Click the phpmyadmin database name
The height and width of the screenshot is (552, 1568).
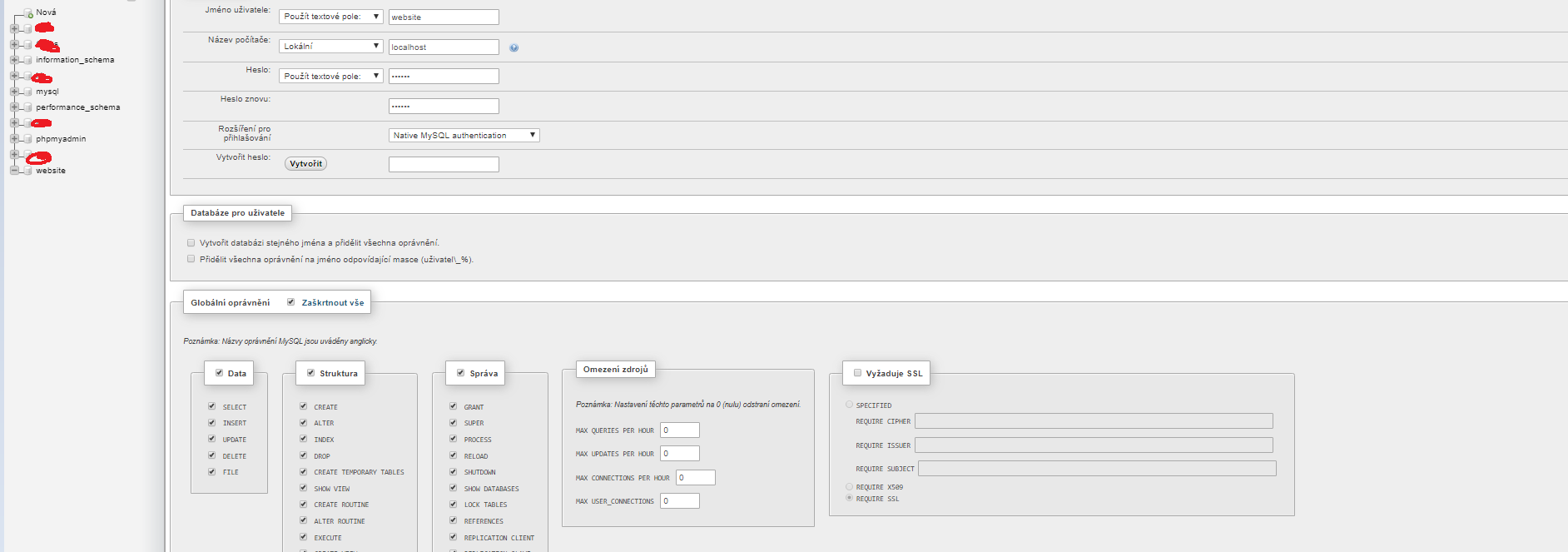(x=61, y=139)
